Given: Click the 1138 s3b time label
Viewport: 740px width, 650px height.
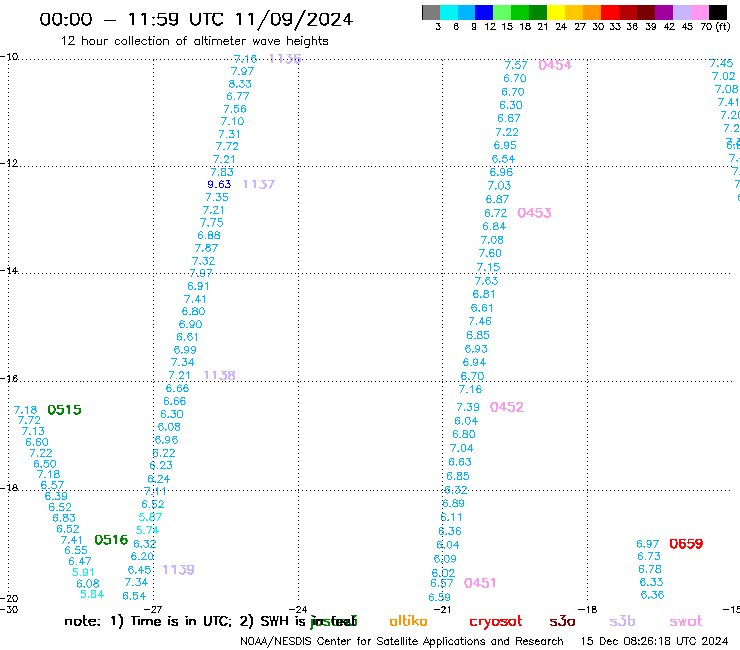Looking at the screenshot, I should coord(219,375).
